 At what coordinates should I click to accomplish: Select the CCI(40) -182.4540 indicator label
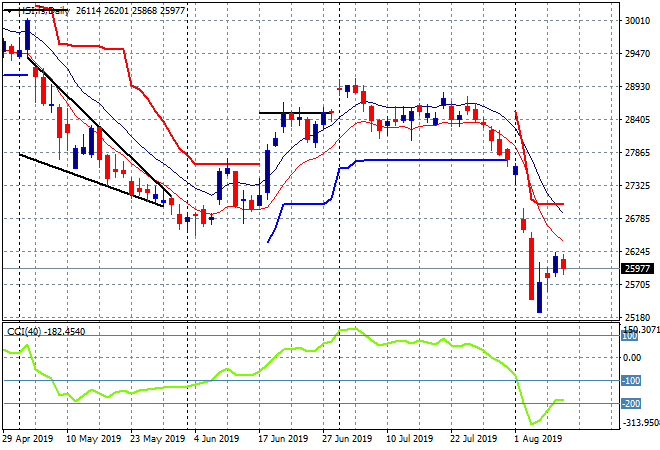(46, 332)
